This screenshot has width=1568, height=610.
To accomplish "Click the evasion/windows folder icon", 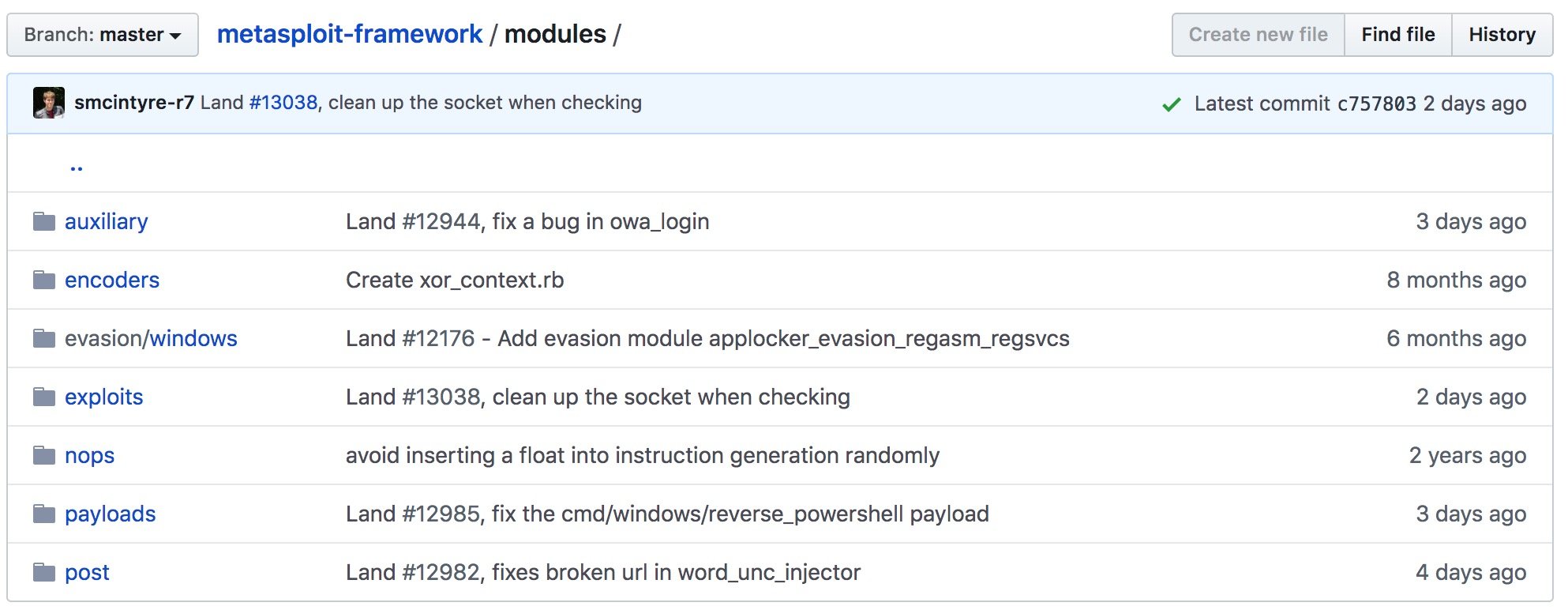I will [44, 338].
